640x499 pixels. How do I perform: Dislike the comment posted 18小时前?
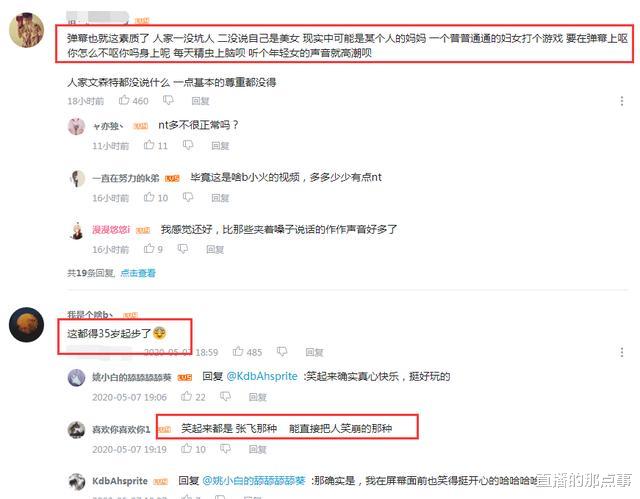coord(168,100)
